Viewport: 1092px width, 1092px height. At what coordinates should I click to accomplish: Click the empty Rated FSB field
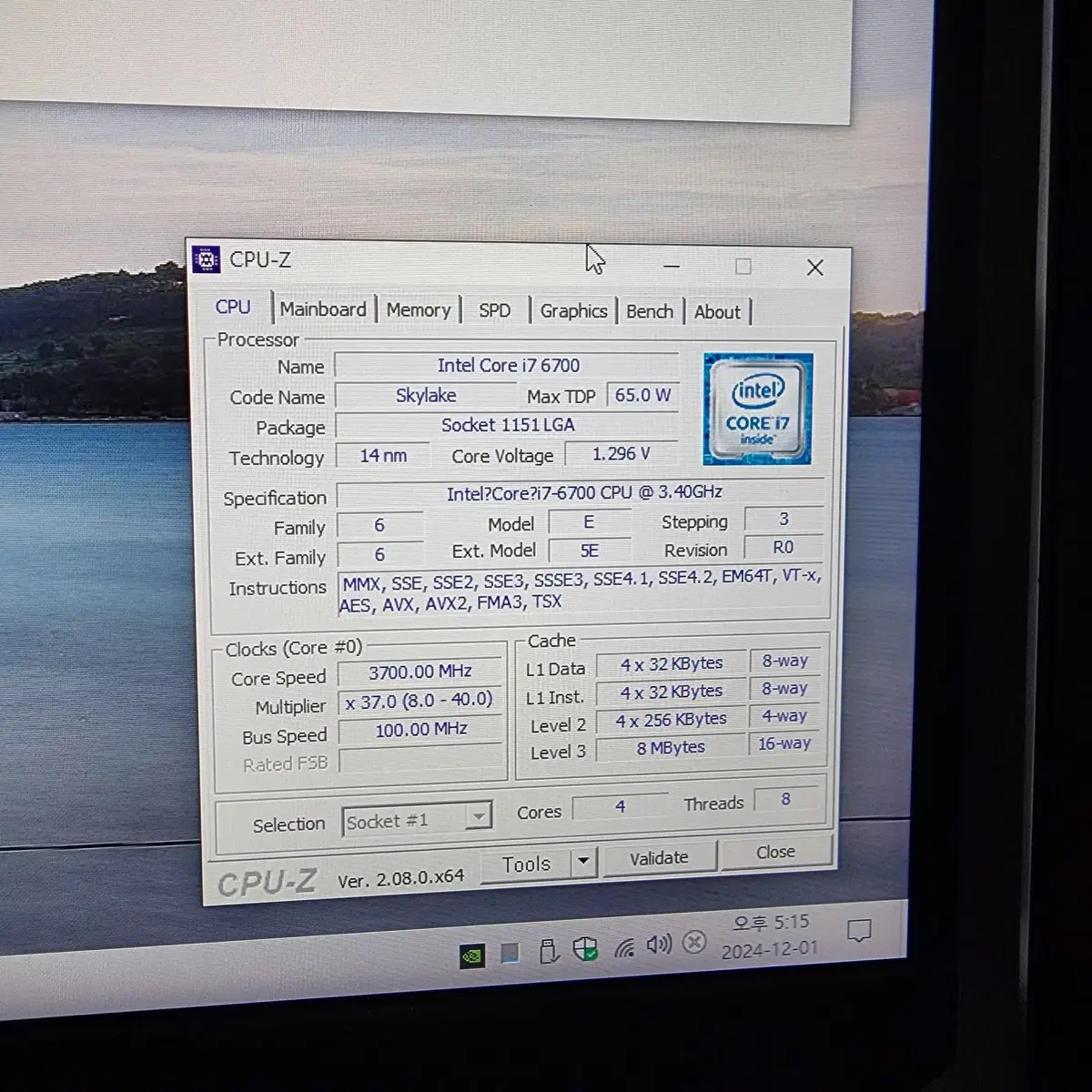tap(420, 758)
